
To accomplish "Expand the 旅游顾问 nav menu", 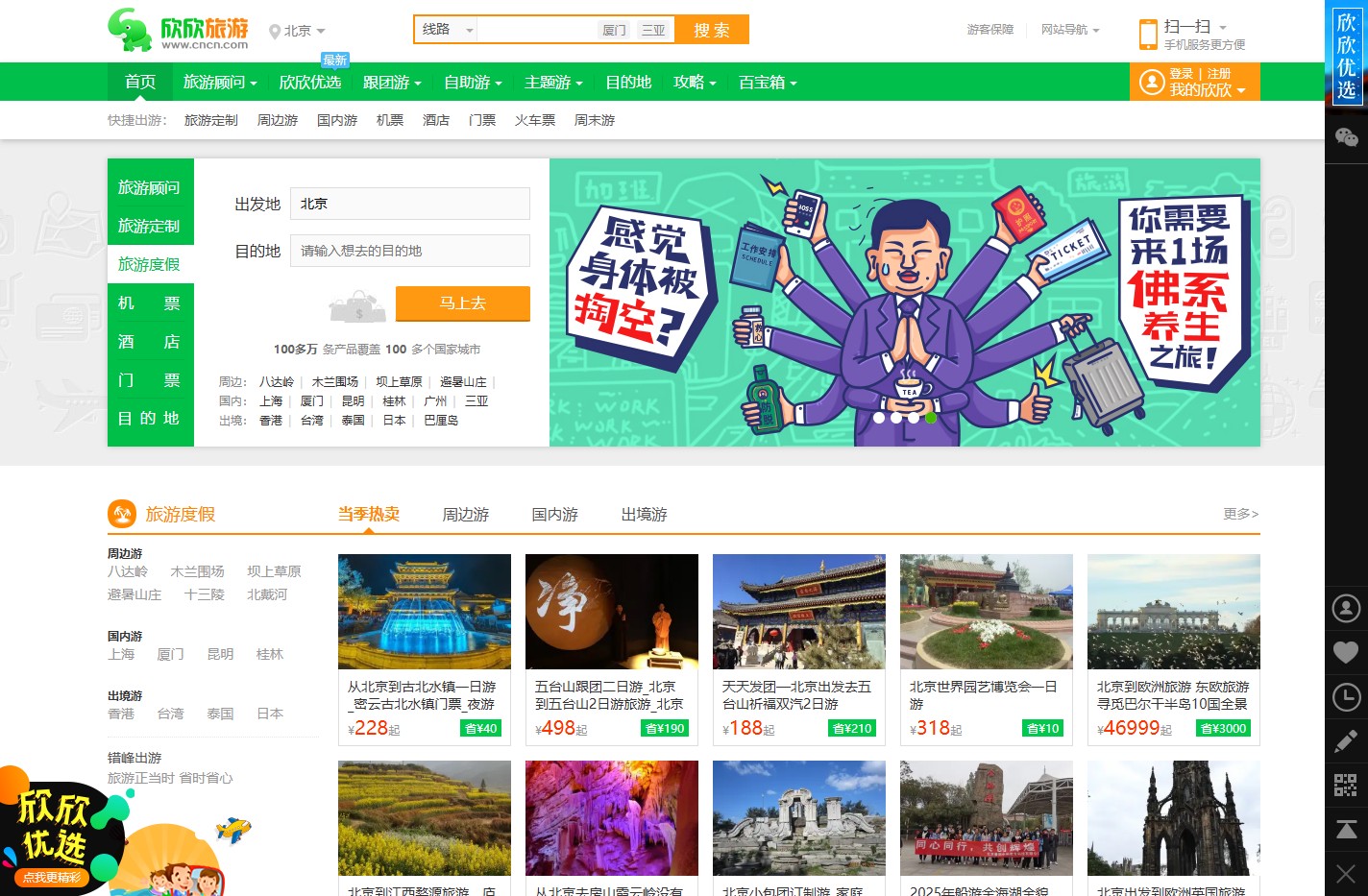I will 220,83.
